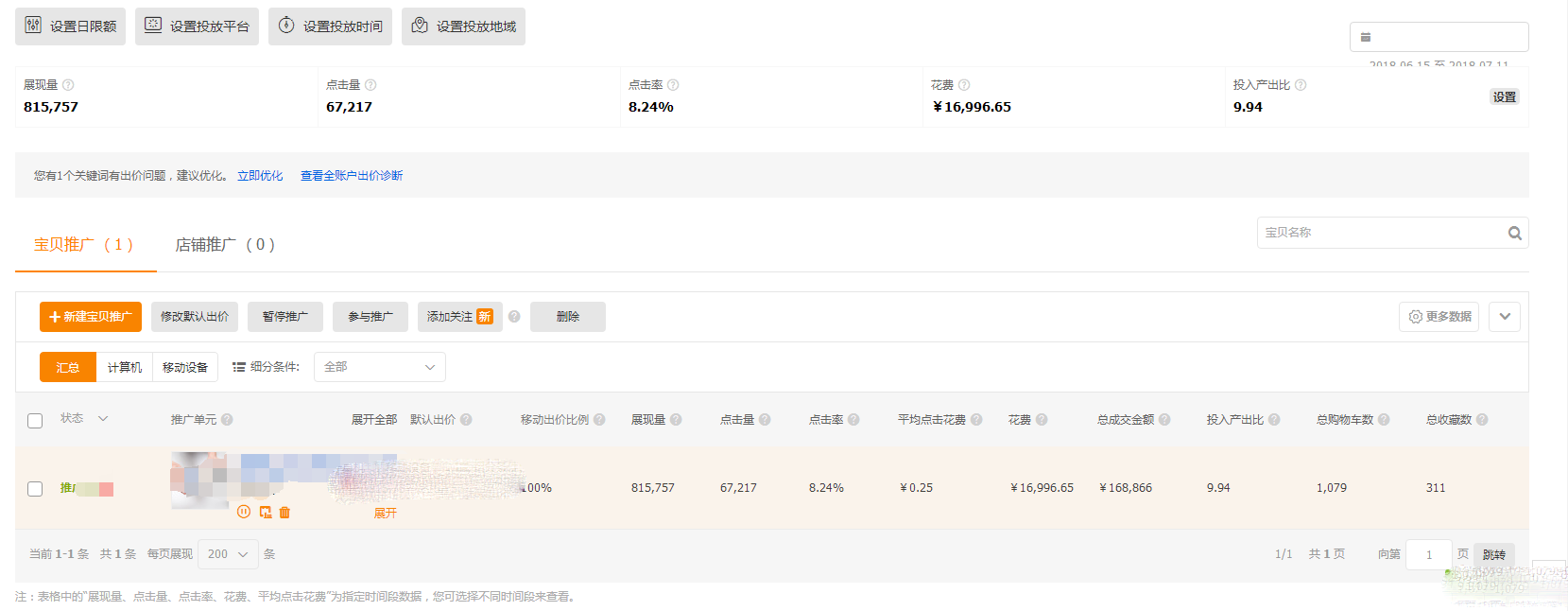
Task: Click the pause icon under the promotion unit
Action: (244, 512)
